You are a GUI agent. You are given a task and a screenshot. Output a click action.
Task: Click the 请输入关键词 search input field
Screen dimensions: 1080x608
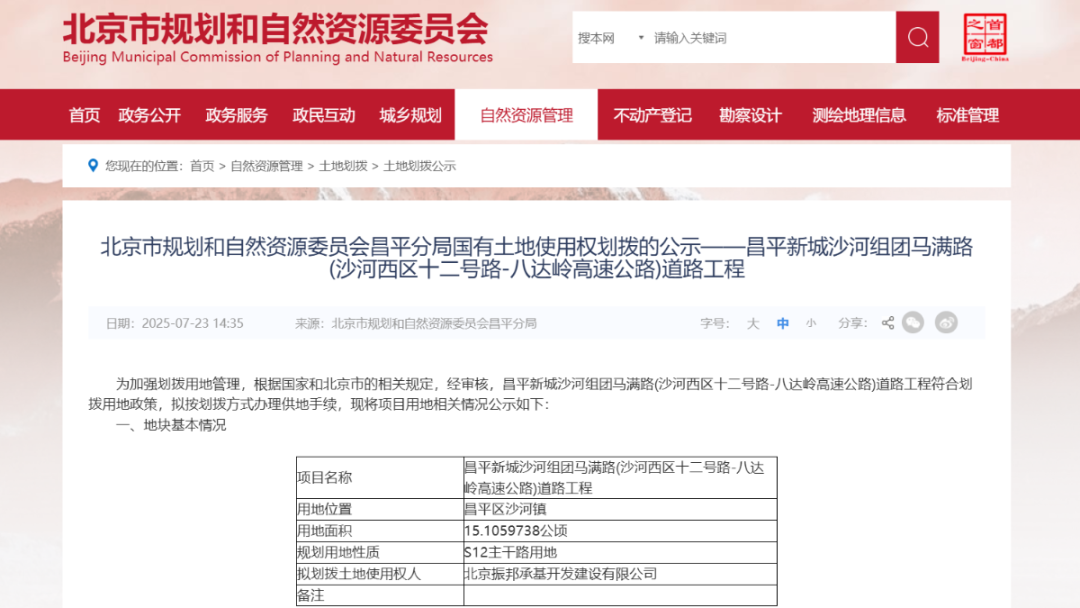(770, 38)
